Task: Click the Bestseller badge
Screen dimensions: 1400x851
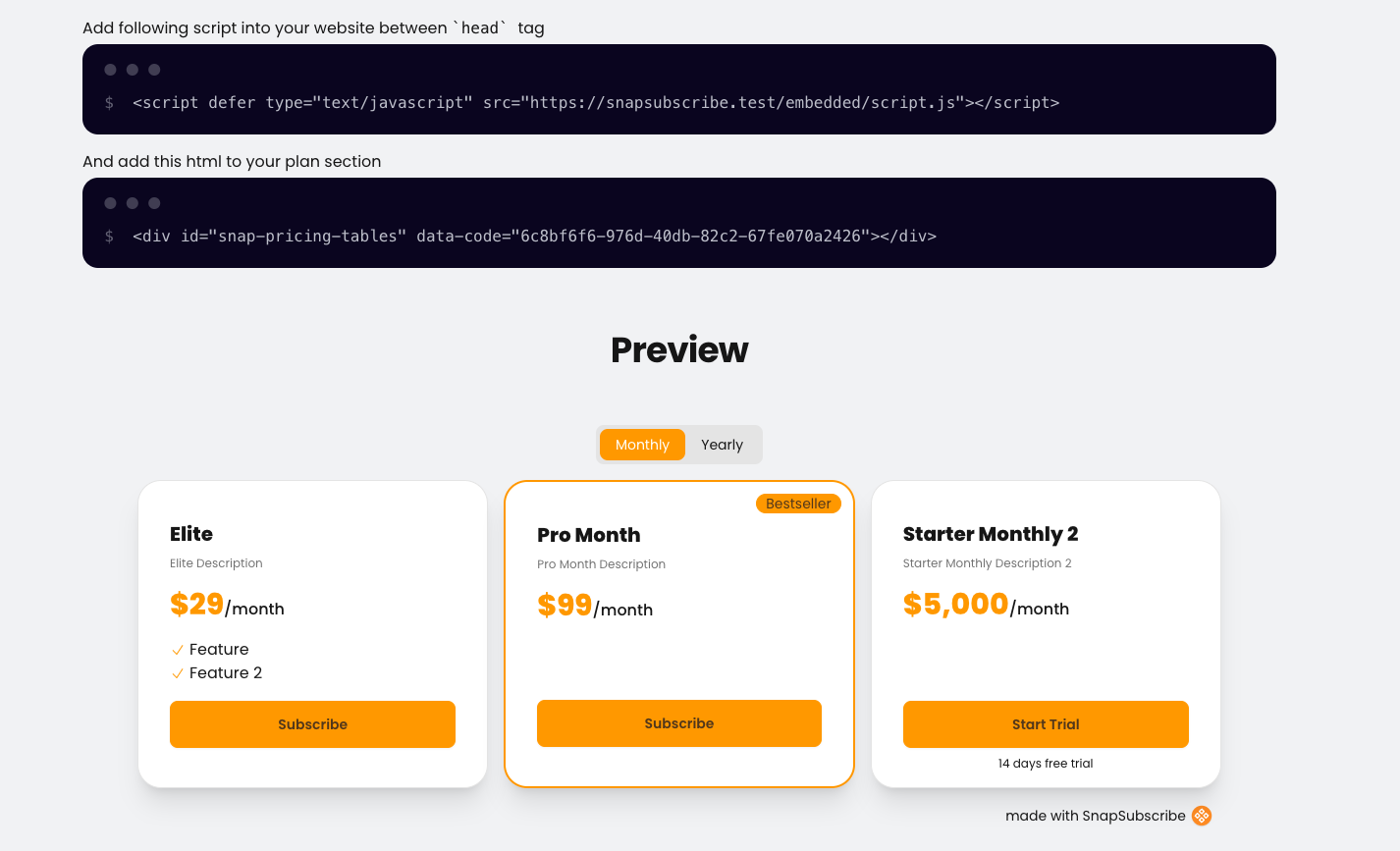Action: (798, 504)
